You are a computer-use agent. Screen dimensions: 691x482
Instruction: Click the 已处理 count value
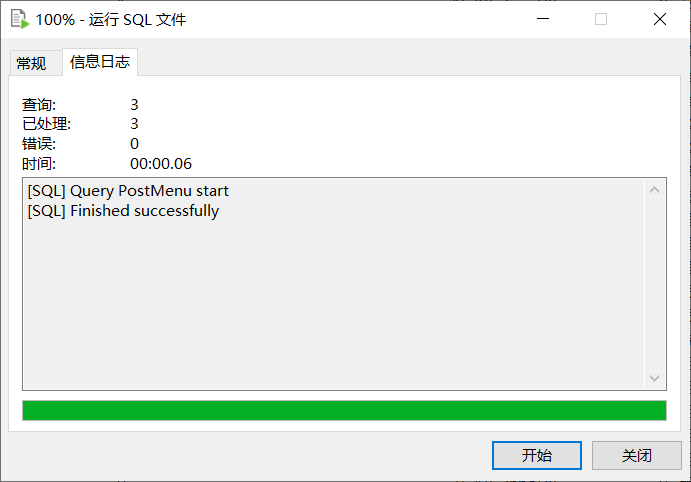point(134,124)
